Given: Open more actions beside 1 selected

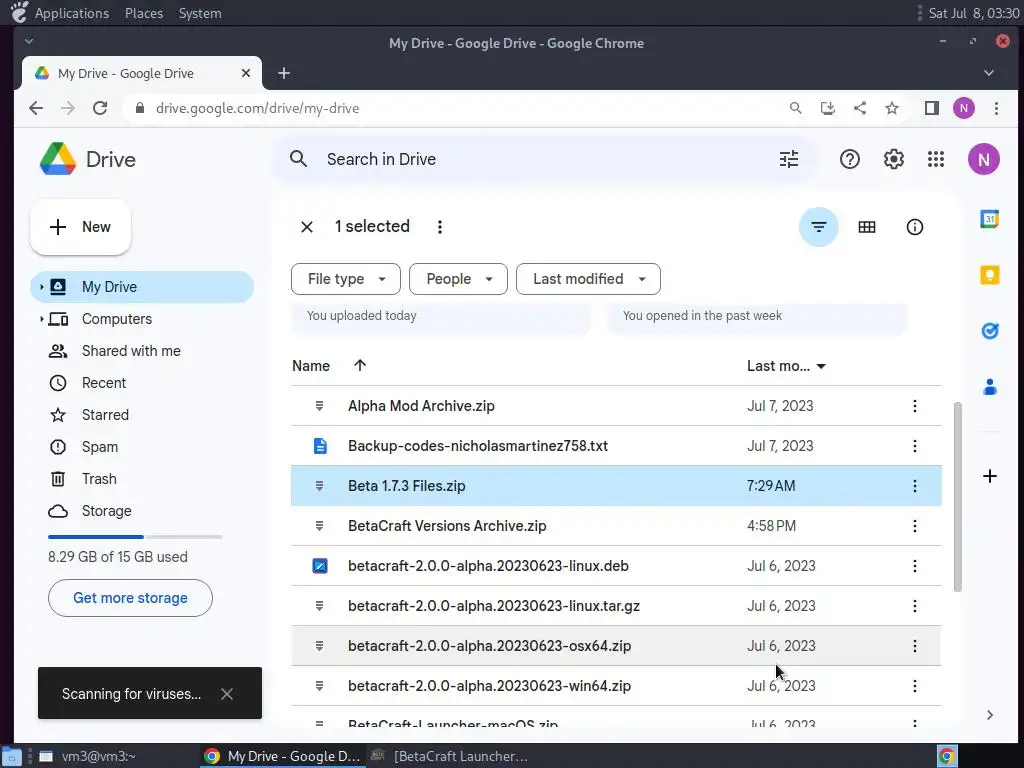Looking at the screenshot, I should 440,227.
